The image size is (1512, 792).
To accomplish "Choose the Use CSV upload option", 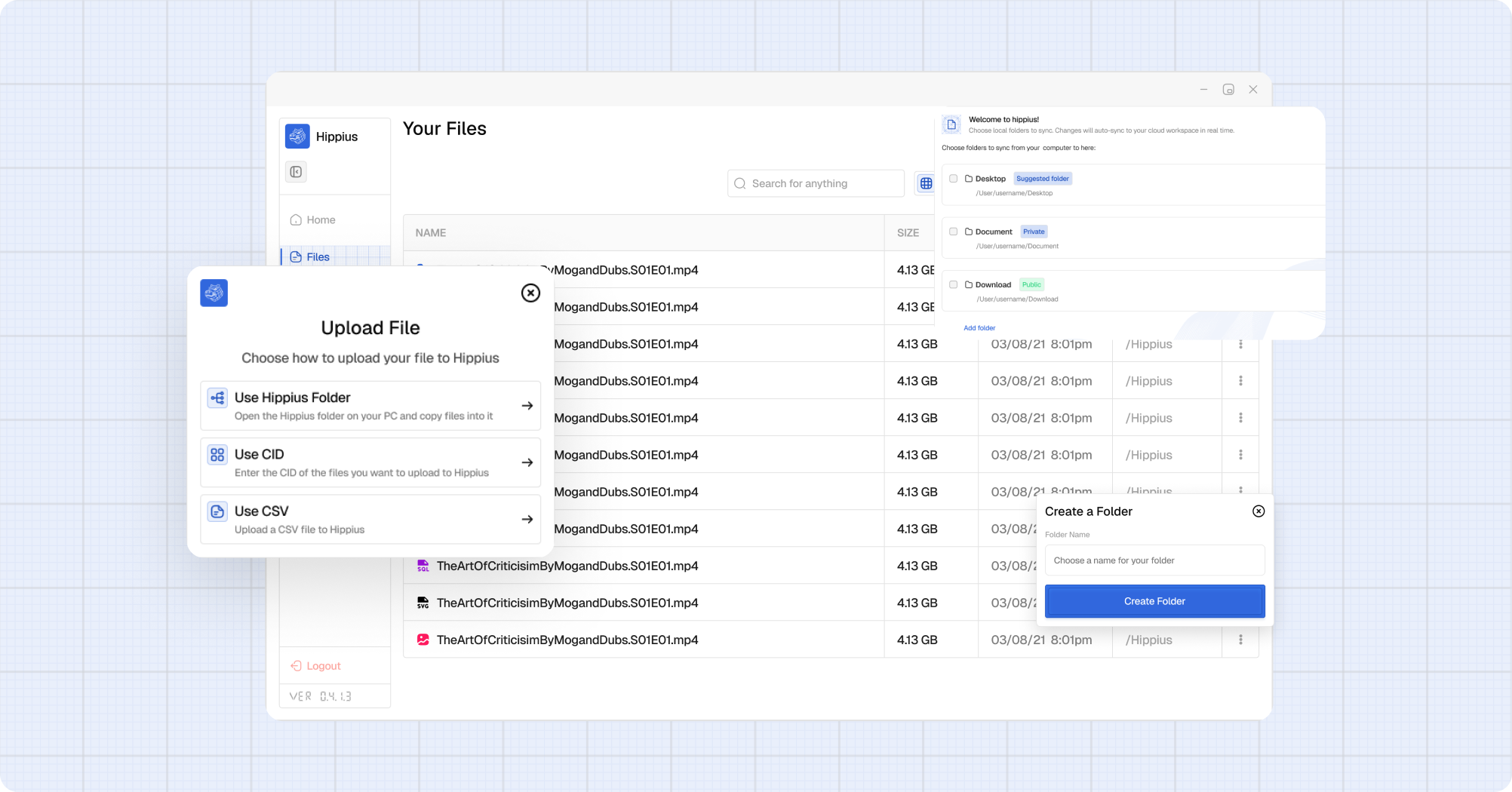I will 370,519.
